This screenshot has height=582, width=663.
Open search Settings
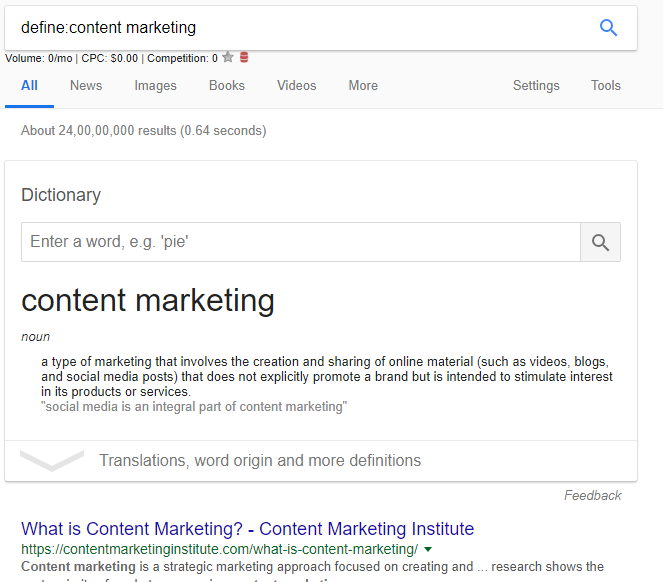(x=536, y=86)
